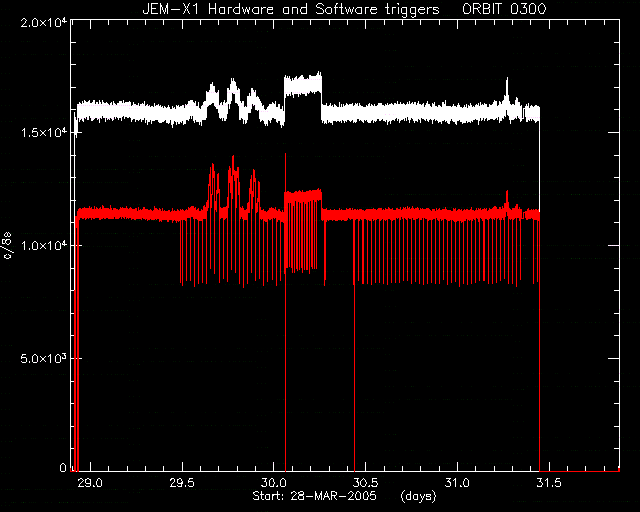Screen dimensions: 640x512
Task: Click the x-axis tick label 31.5
Action: point(549,483)
